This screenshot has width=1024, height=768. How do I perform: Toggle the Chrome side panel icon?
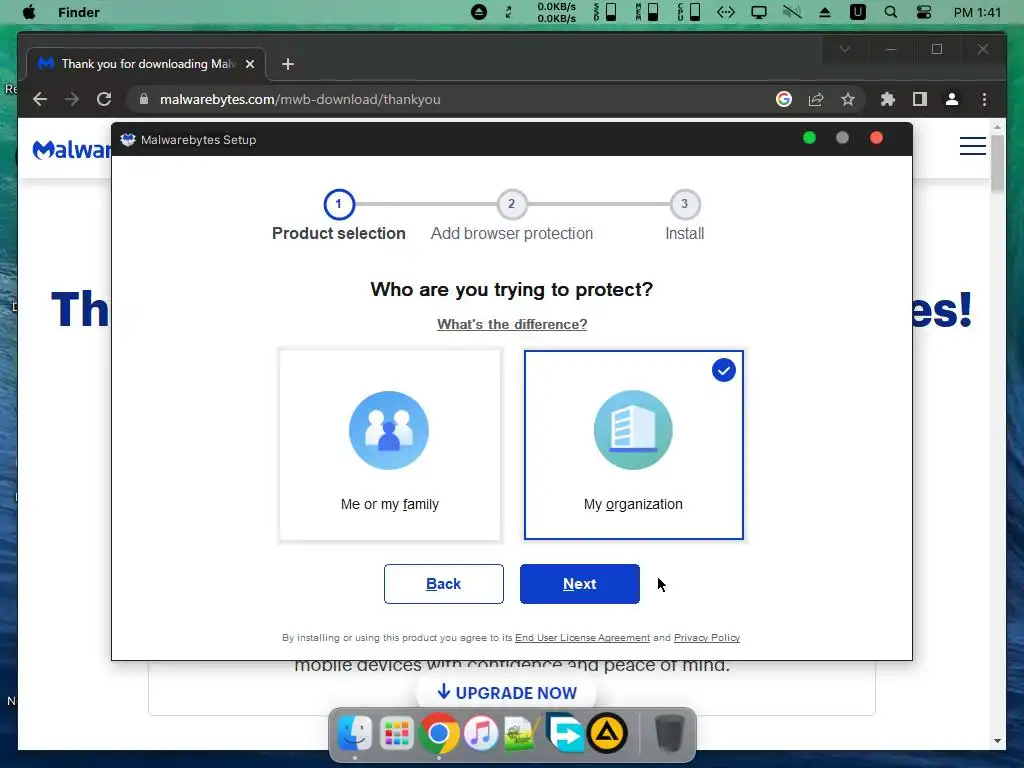tap(920, 99)
